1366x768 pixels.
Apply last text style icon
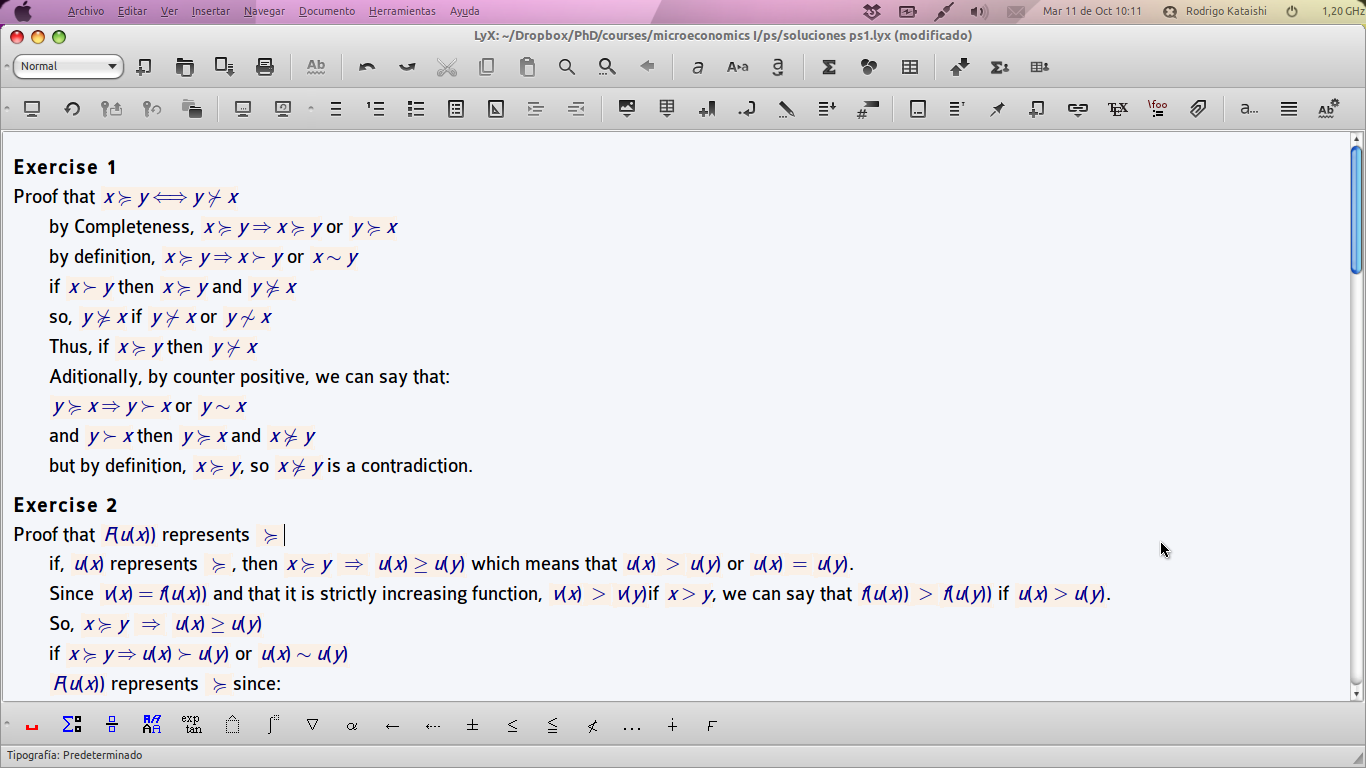778,67
